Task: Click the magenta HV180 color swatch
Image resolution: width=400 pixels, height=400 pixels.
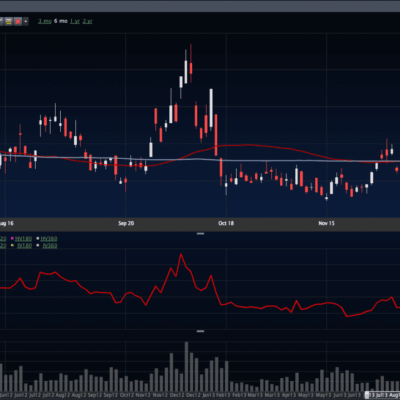Action: (x=12, y=239)
